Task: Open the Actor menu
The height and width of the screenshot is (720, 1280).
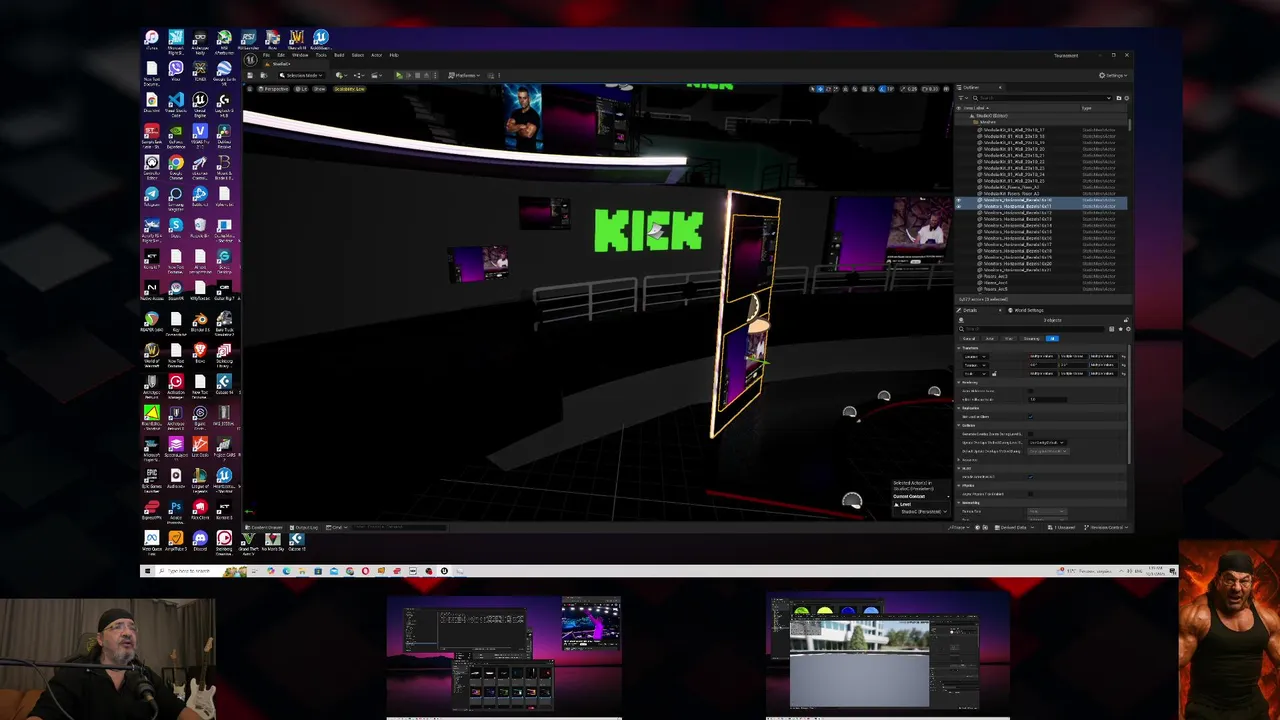Action: pyautogui.click(x=377, y=55)
